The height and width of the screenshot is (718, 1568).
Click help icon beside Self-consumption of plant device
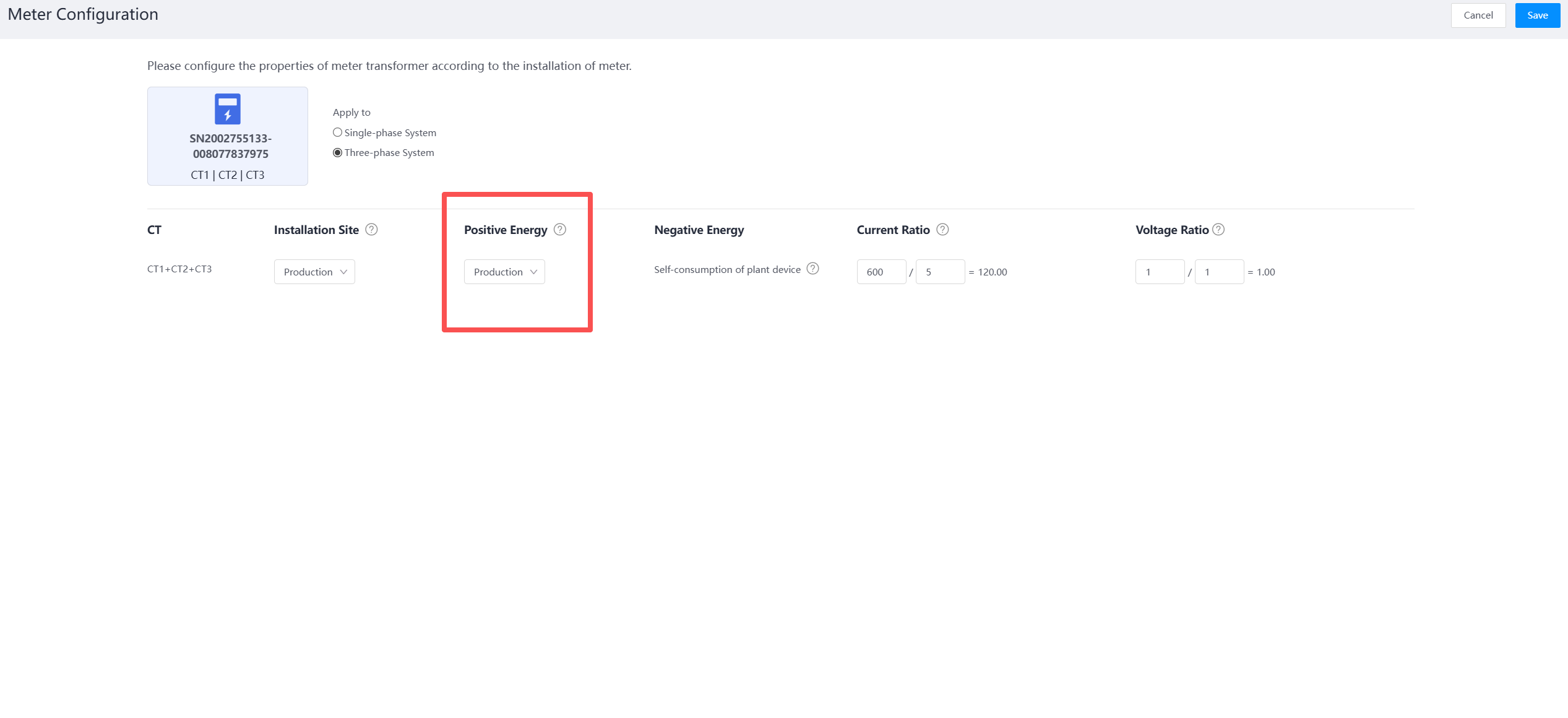coord(813,269)
